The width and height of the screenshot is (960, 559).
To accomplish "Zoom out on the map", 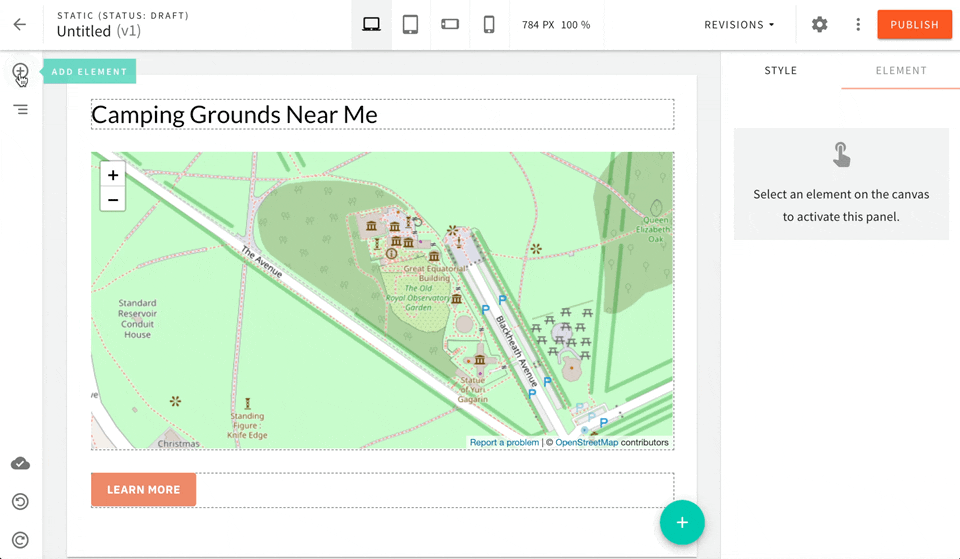I will coord(113,200).
